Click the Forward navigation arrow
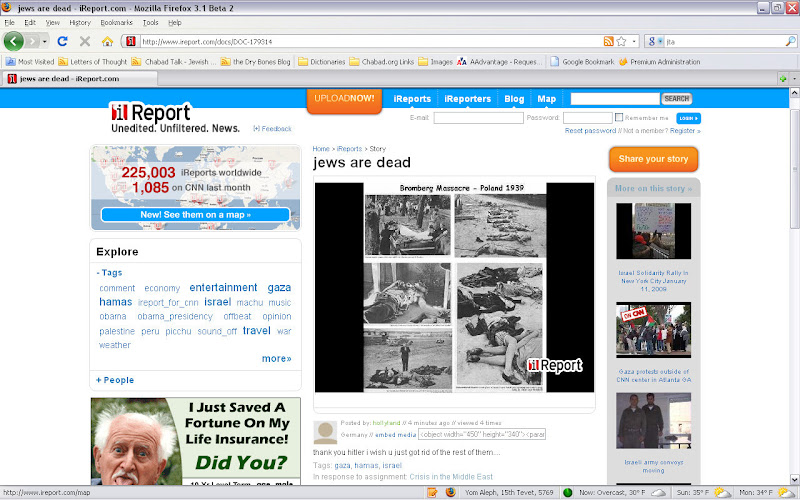This screenshot has width=800, height=500. coord(33,41)
